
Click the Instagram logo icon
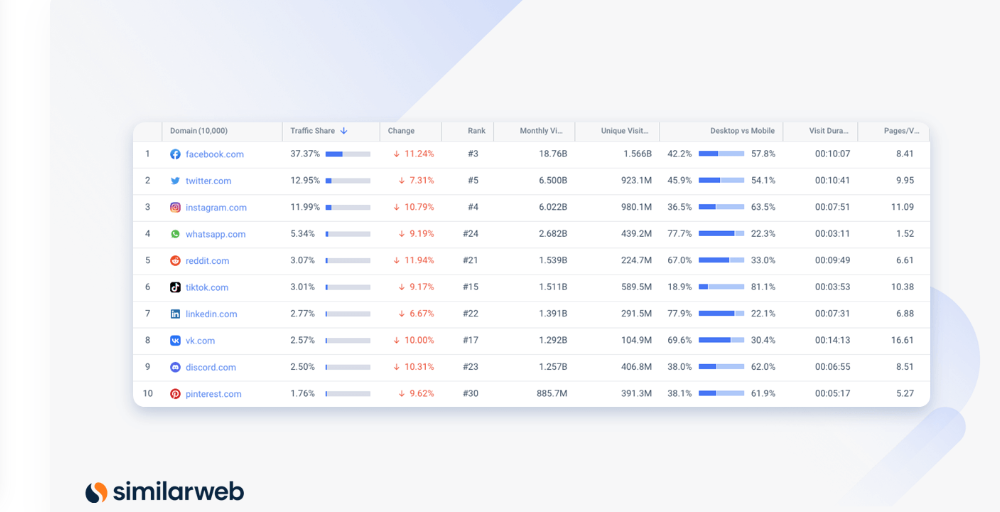coord(175,207)
